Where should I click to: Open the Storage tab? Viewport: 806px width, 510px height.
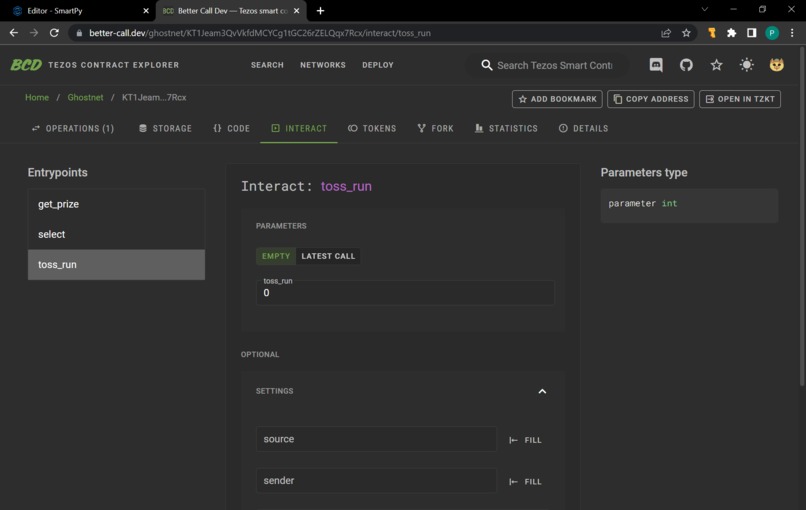click(165, 129)
